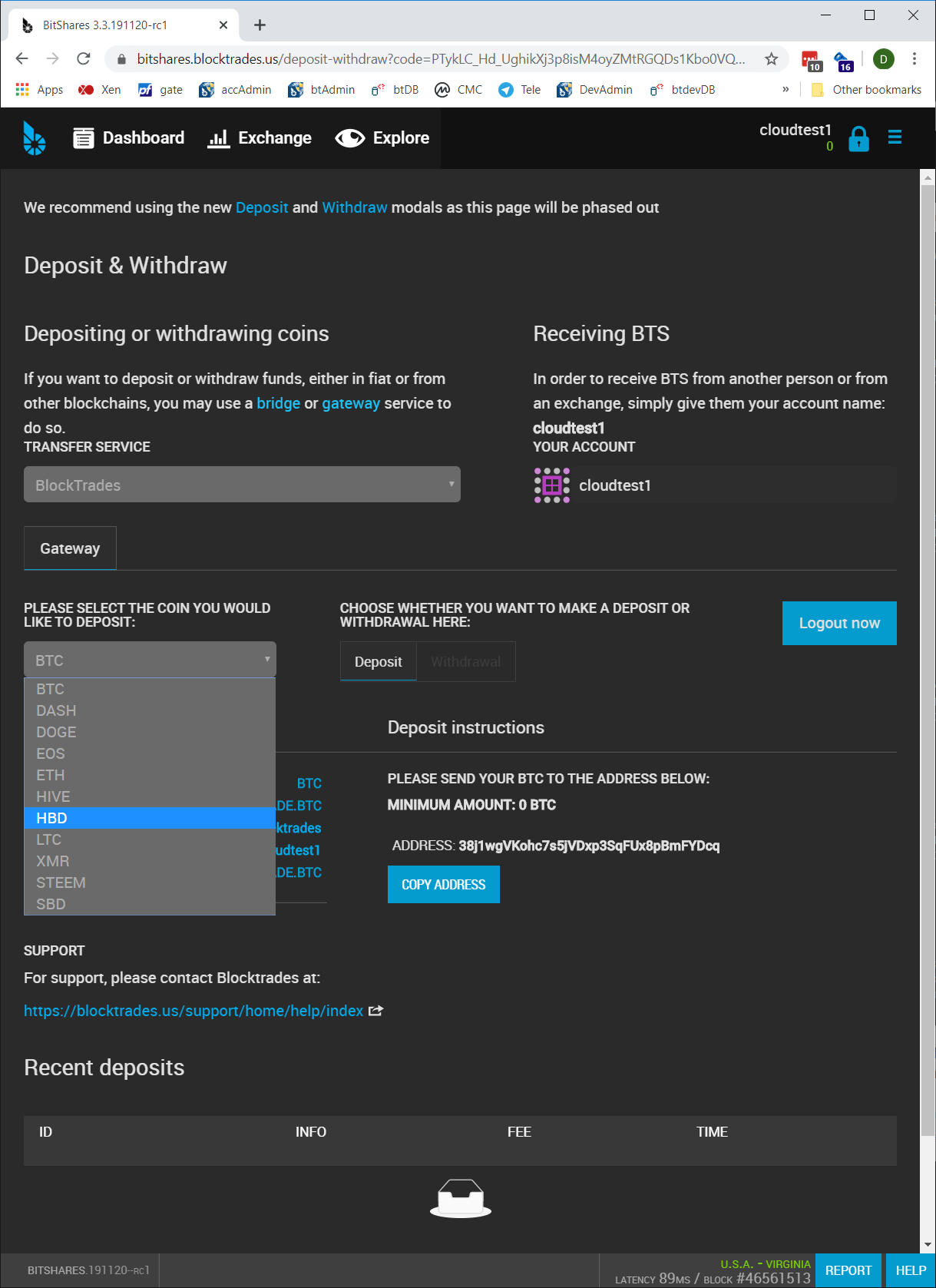This screenshot has height=1288, width=936.
Task: Click the address bar URL
Action: tap(441, 58)
